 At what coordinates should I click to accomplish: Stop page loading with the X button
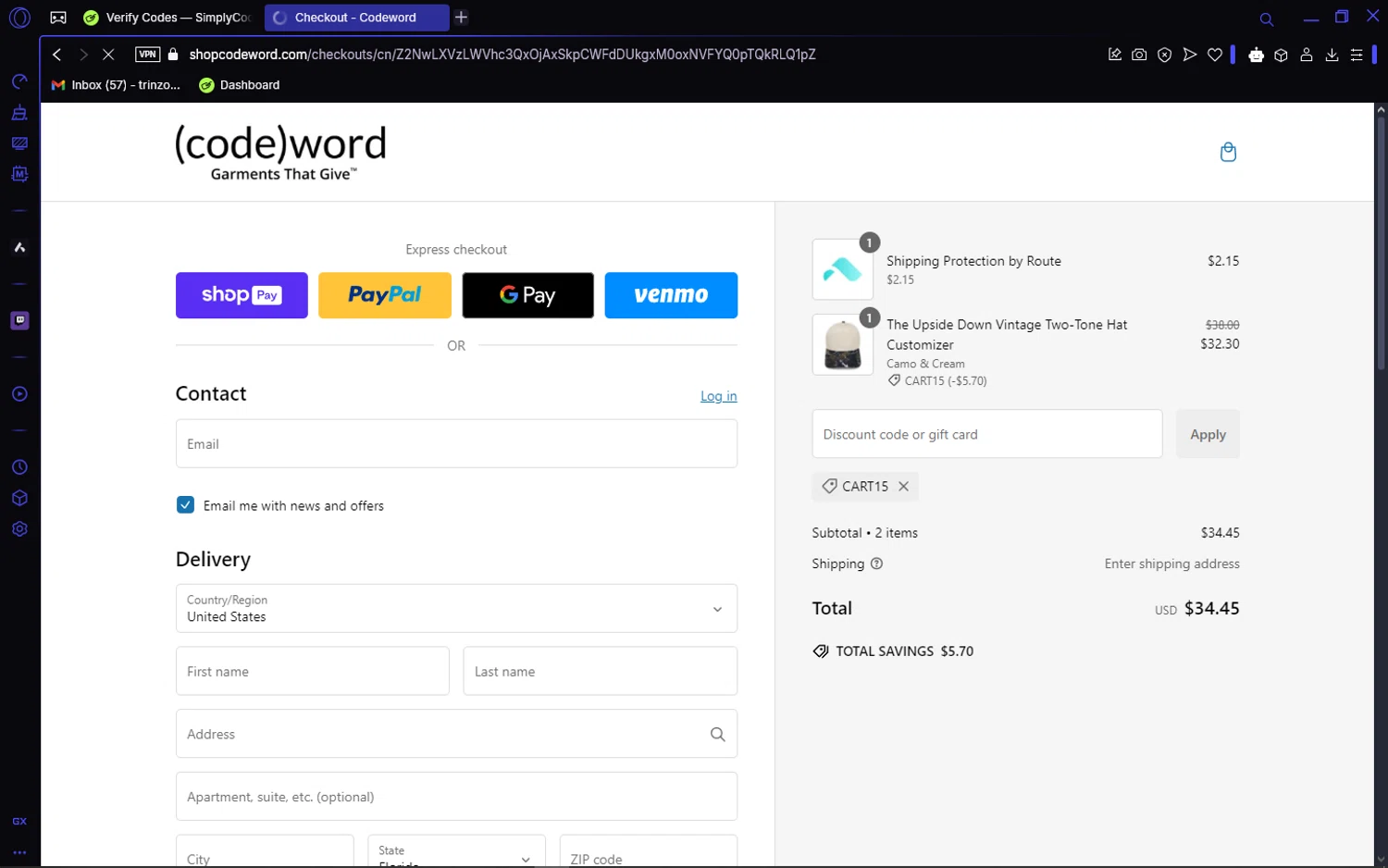coord(108,55)
